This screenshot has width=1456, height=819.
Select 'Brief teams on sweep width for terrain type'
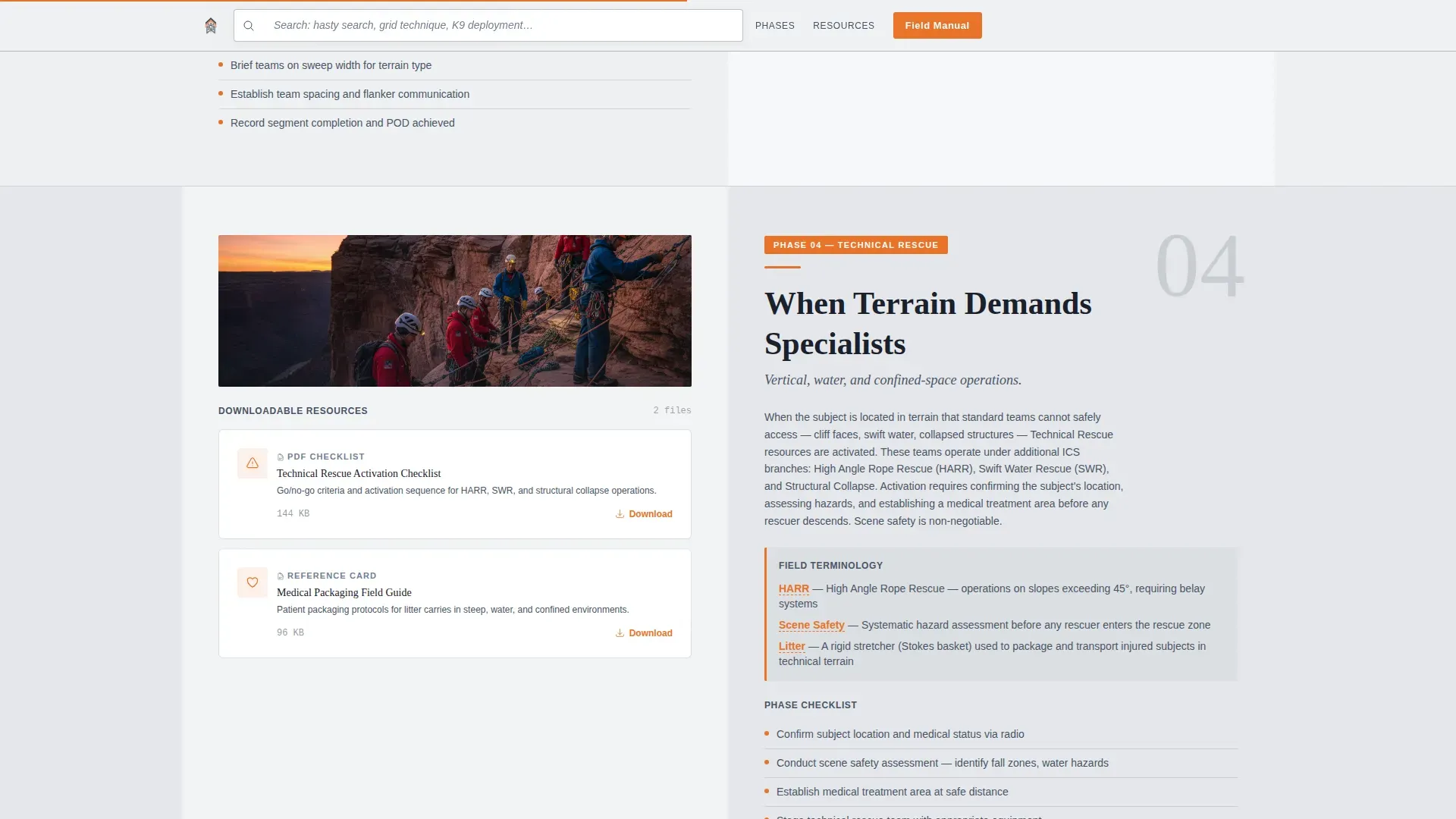[x=455, y=65]
